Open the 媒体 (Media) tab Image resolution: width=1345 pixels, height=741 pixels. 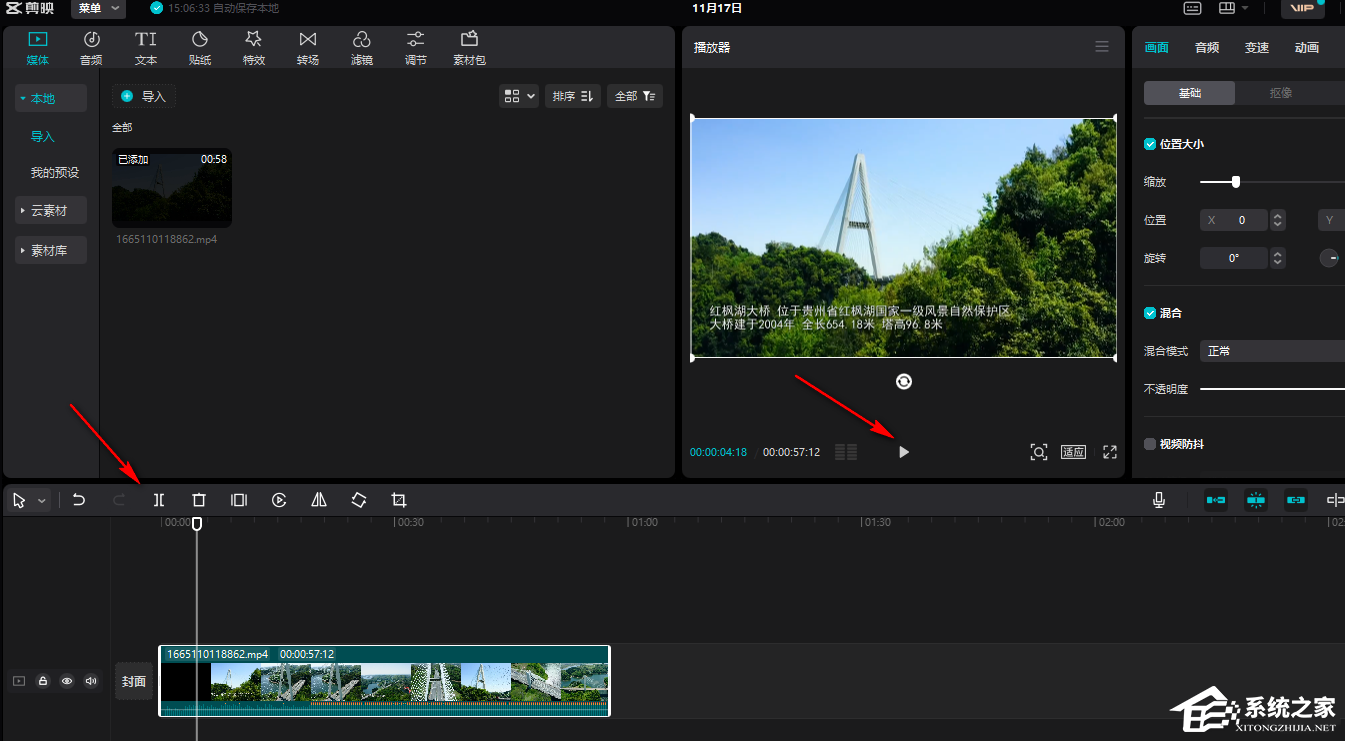pos(37,48)
